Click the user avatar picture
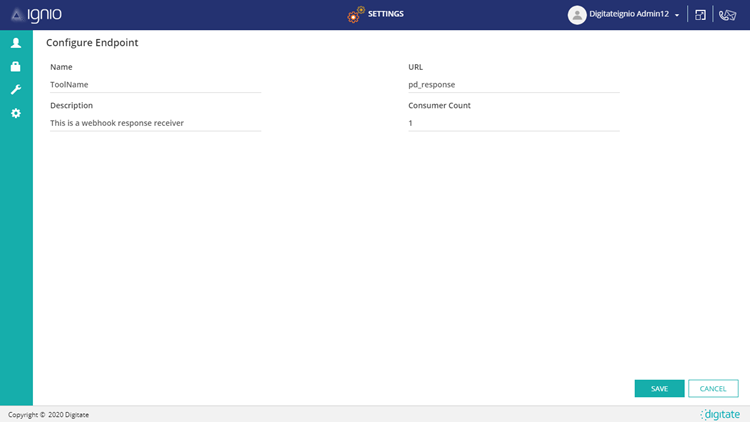 click(577, 15)
